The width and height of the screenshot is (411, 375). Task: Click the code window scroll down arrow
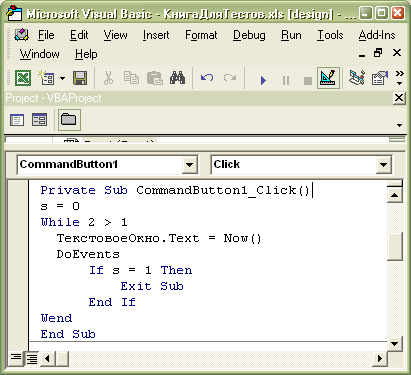tap(395, 344)
